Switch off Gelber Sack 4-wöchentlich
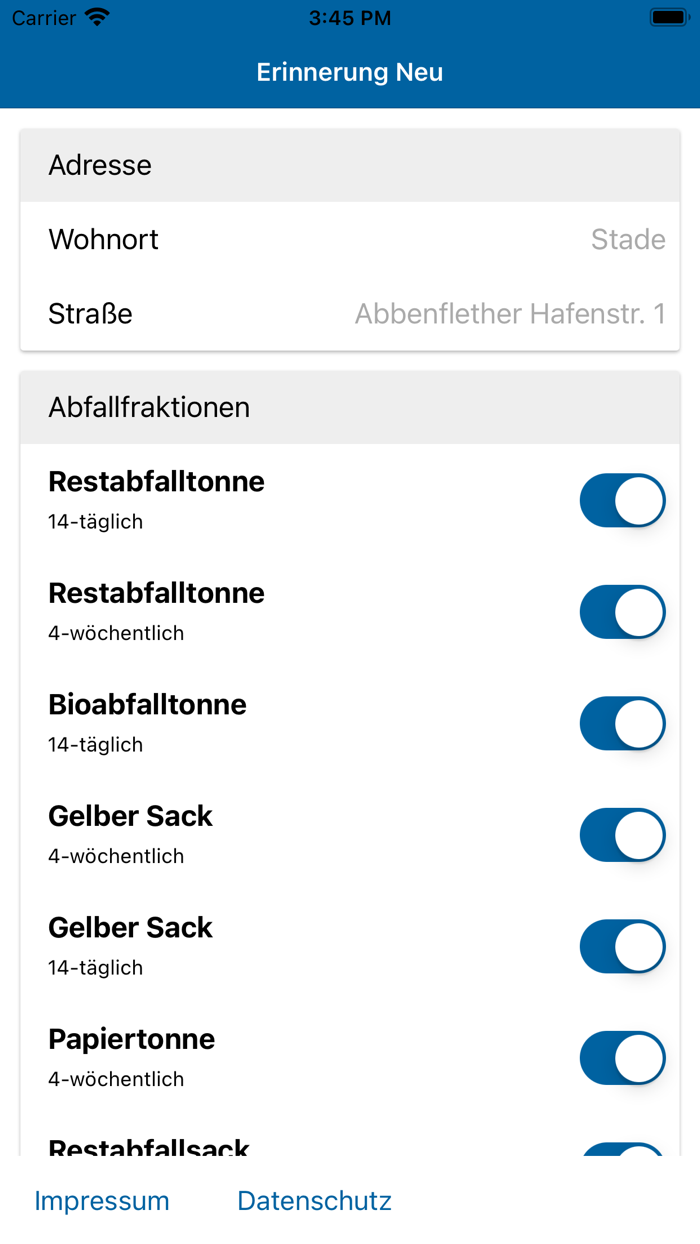This screenshot has height=1244, width=700. click(x=622, y=835)
